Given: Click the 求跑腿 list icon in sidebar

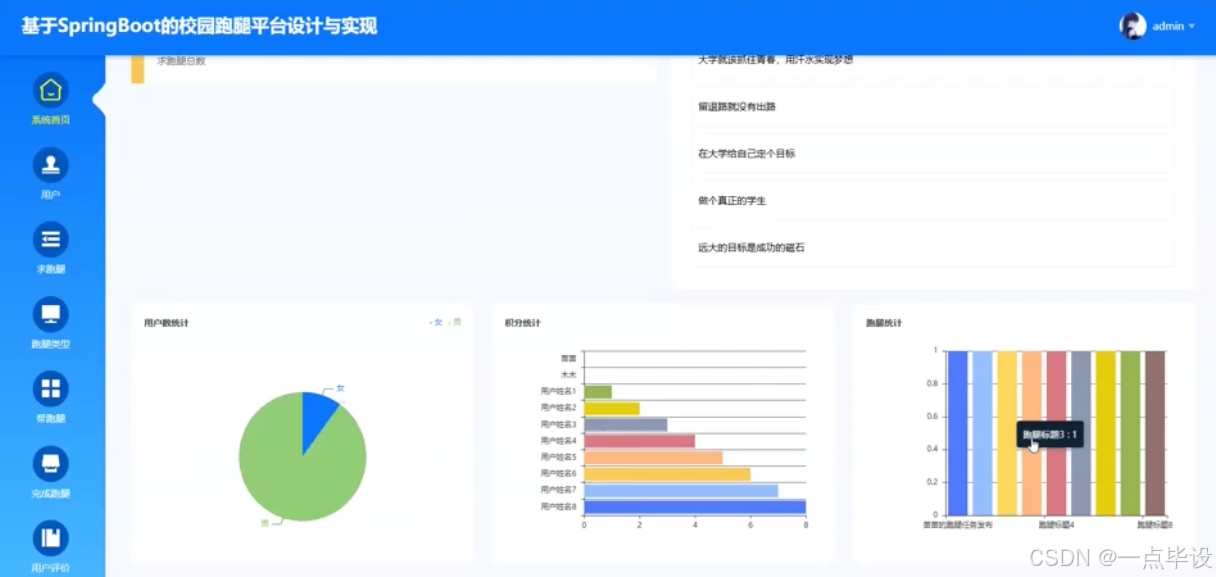Looking at the screenshot, I should coord(50,238).
